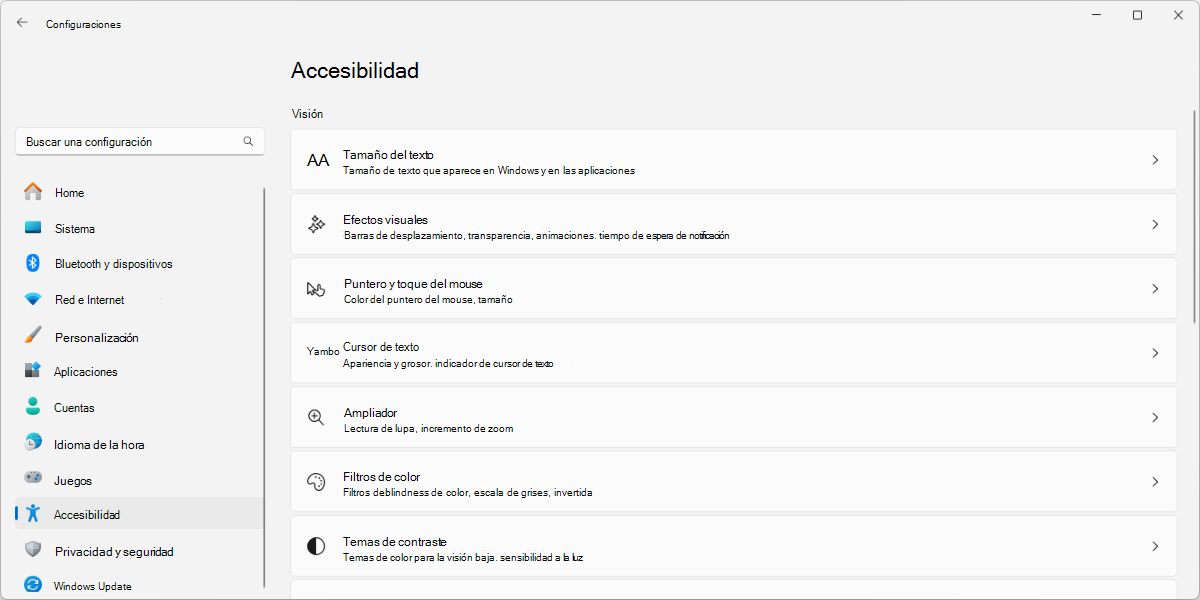
Task: Select Personalización in the navigation list
Action: pos(140,337)
